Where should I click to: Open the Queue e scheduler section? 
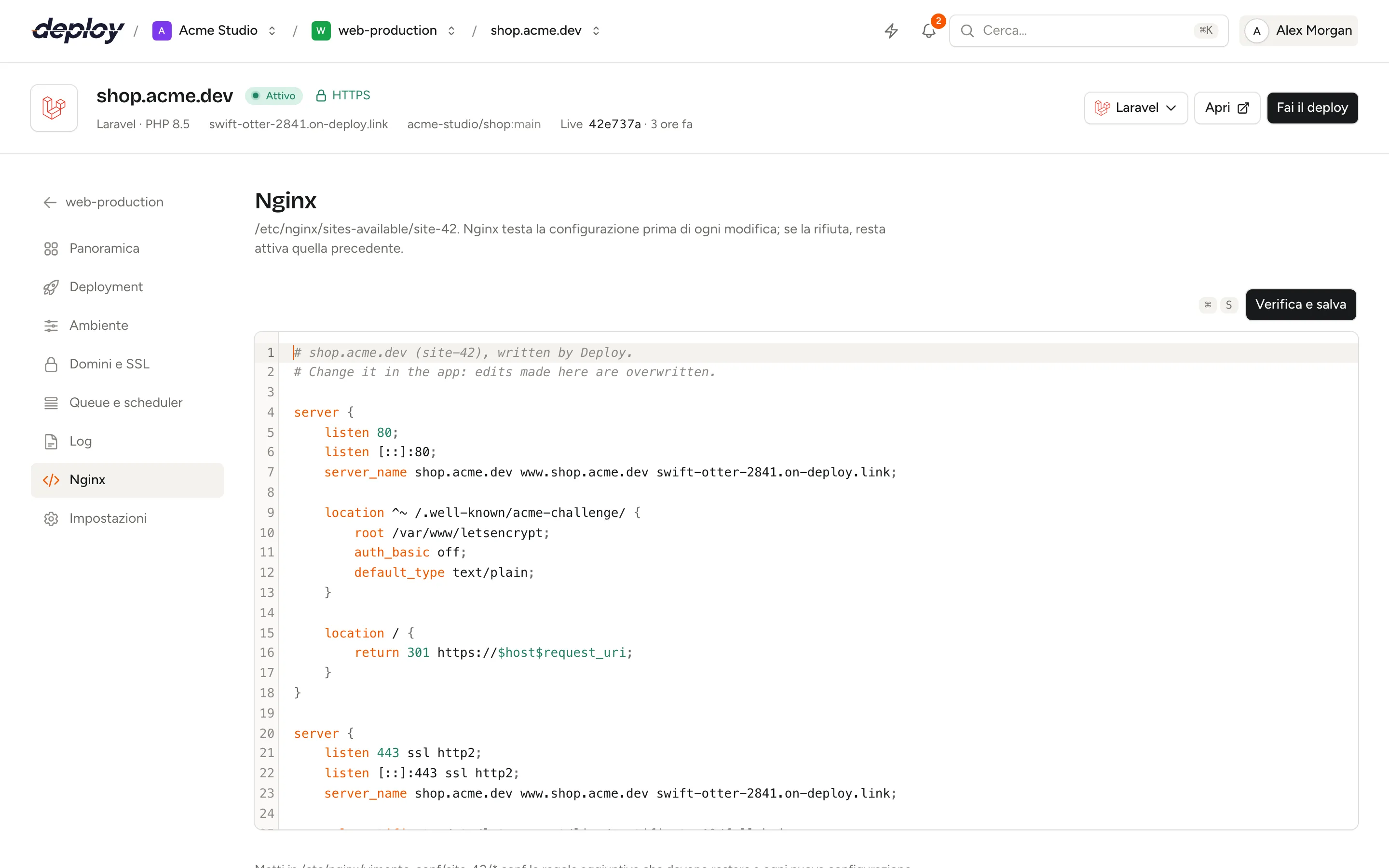(x=127, y=403)
